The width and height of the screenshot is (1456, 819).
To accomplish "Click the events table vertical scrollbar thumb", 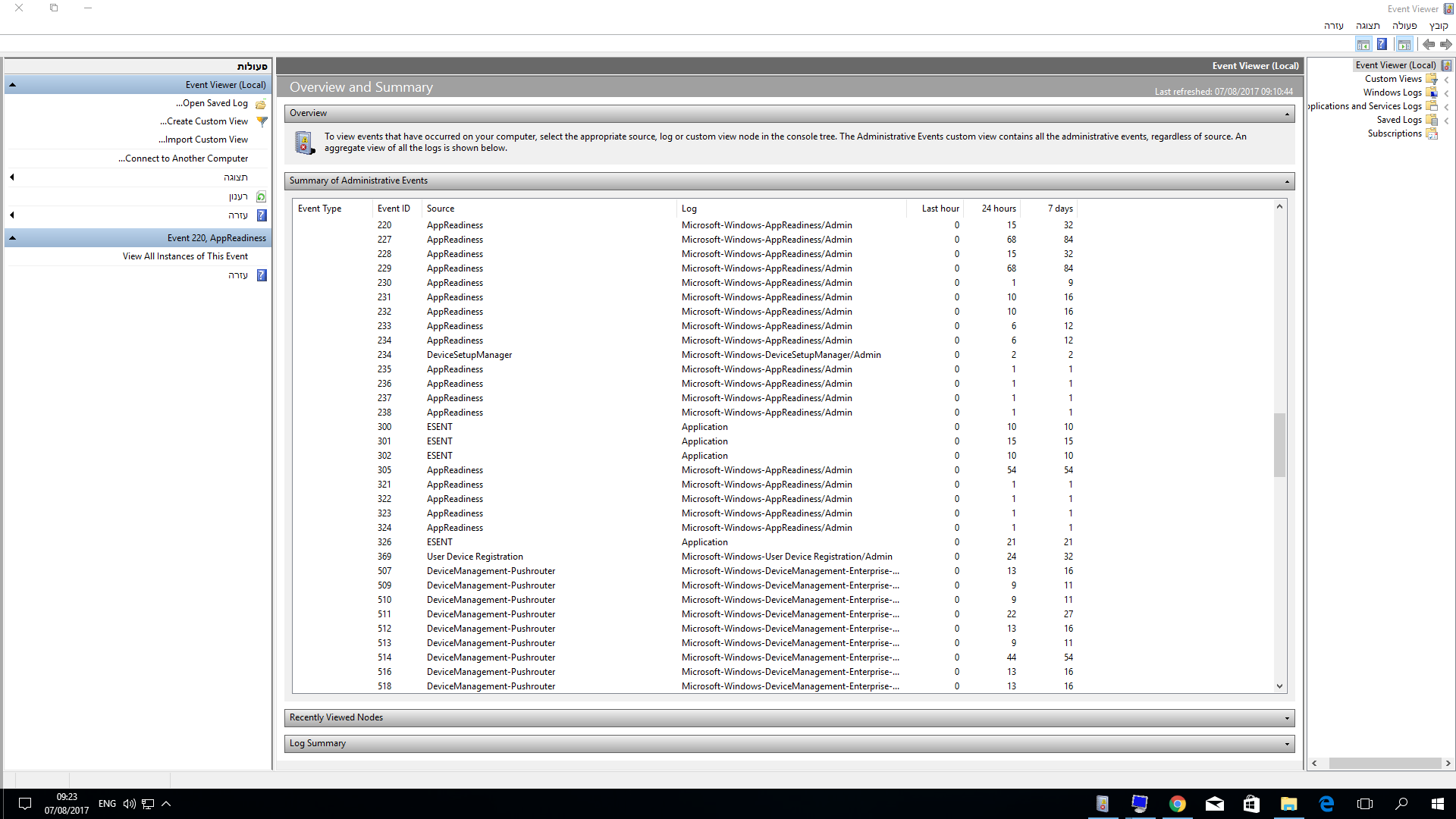I will 1279,444.
